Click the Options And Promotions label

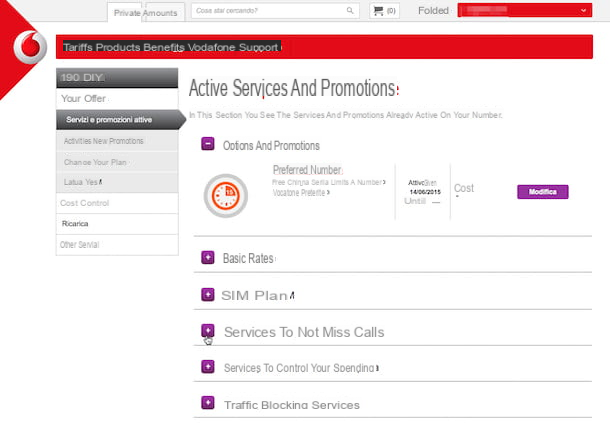(x=271, y=146)
